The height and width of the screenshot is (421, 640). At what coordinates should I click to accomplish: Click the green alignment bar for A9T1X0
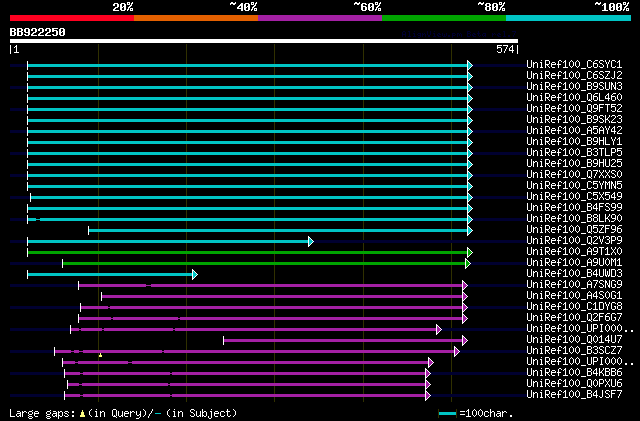click(250, 253)
